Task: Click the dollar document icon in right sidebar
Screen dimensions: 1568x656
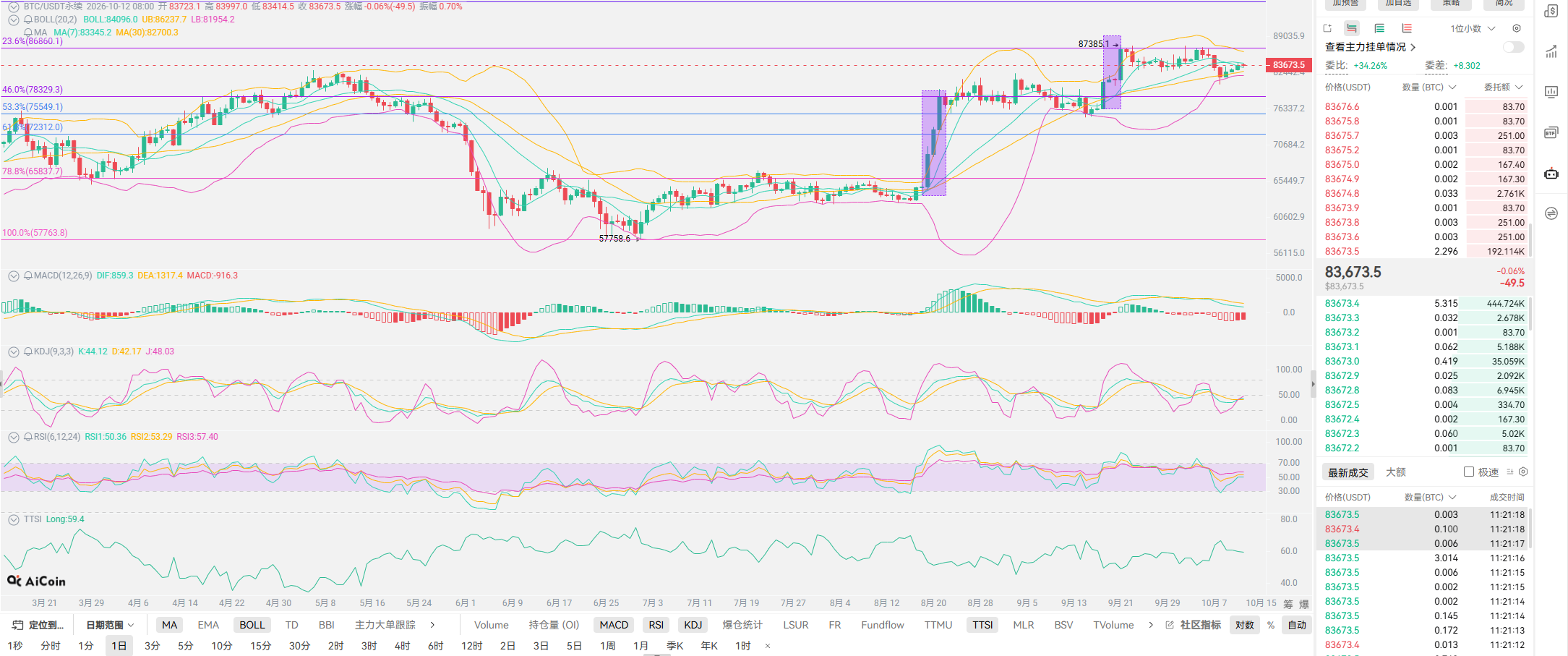Action: (1551, 11)
